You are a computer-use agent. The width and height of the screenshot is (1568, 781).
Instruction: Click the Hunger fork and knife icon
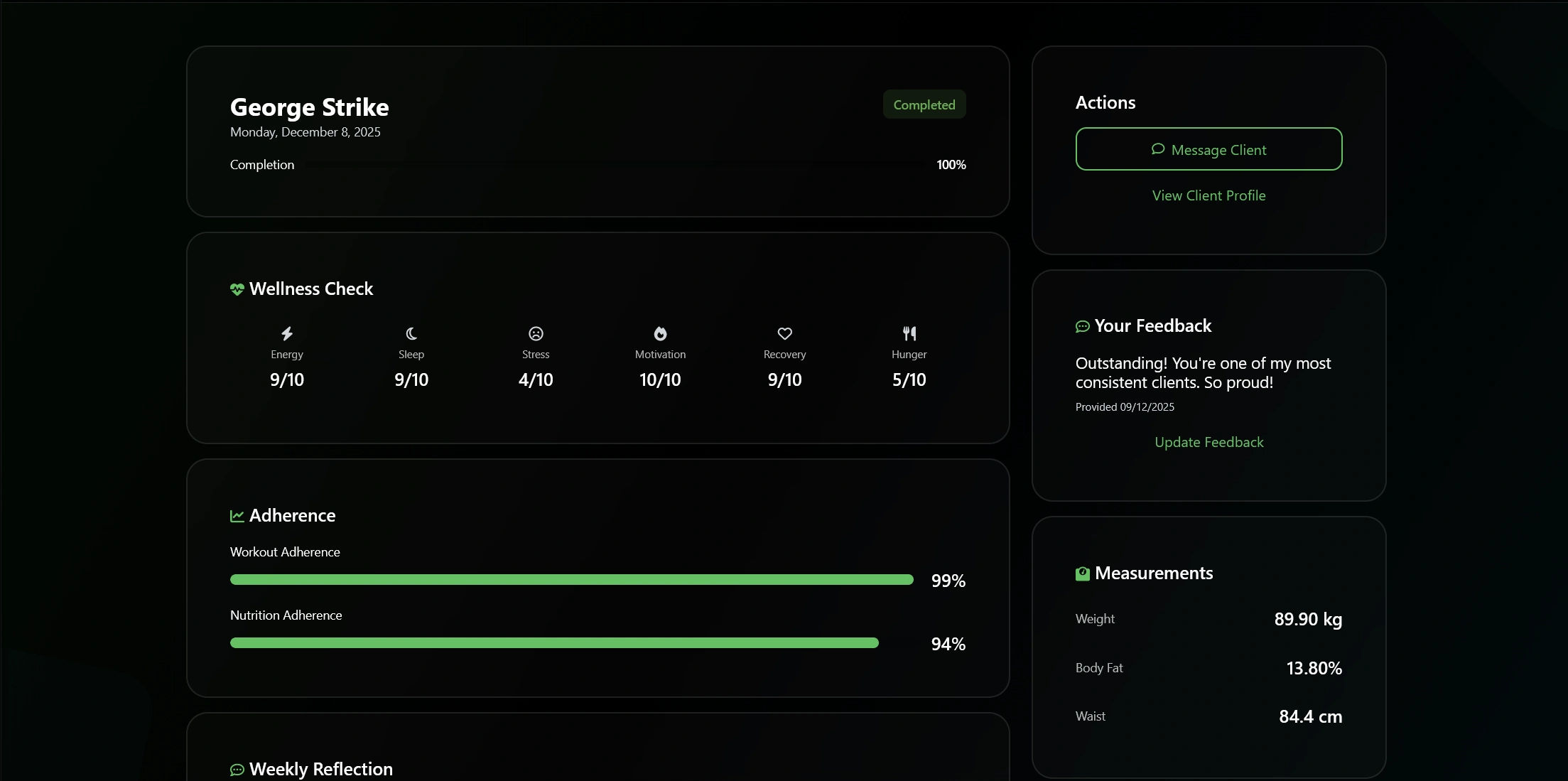(909, 333)
